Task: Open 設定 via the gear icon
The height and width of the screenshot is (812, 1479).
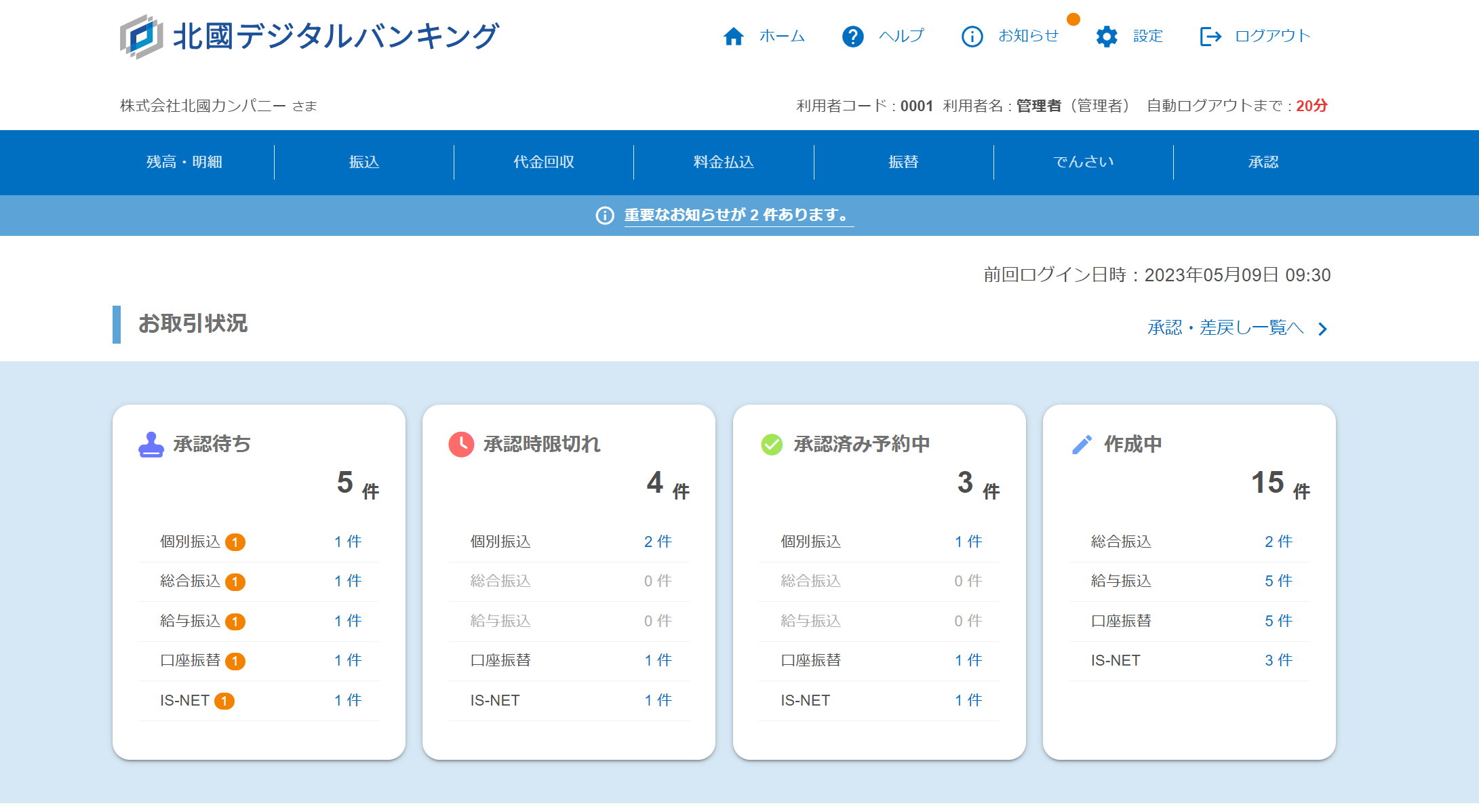Action: (x=1107, y=37)
